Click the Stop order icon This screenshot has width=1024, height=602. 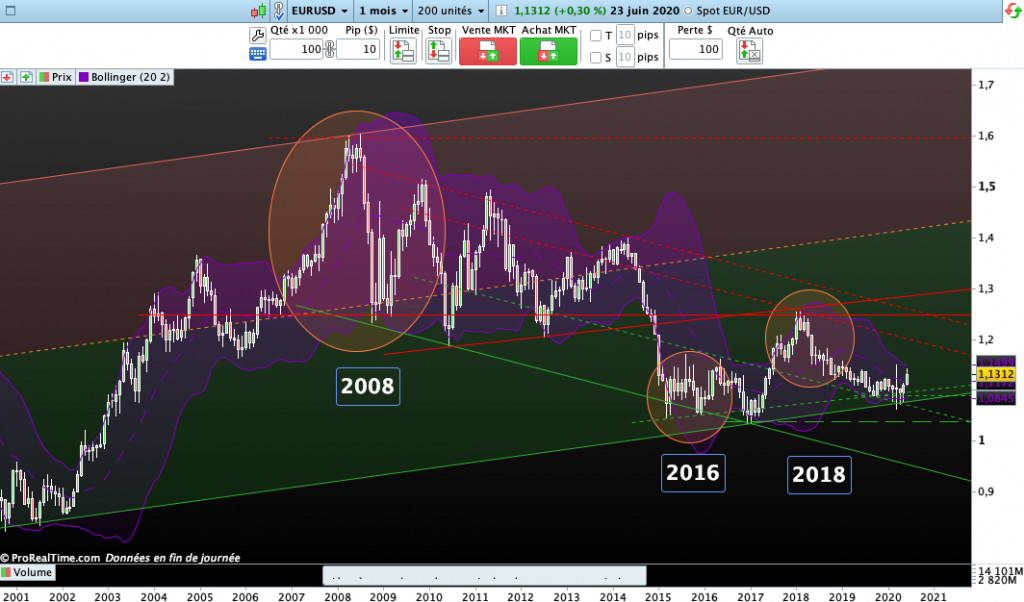(439, 51)
